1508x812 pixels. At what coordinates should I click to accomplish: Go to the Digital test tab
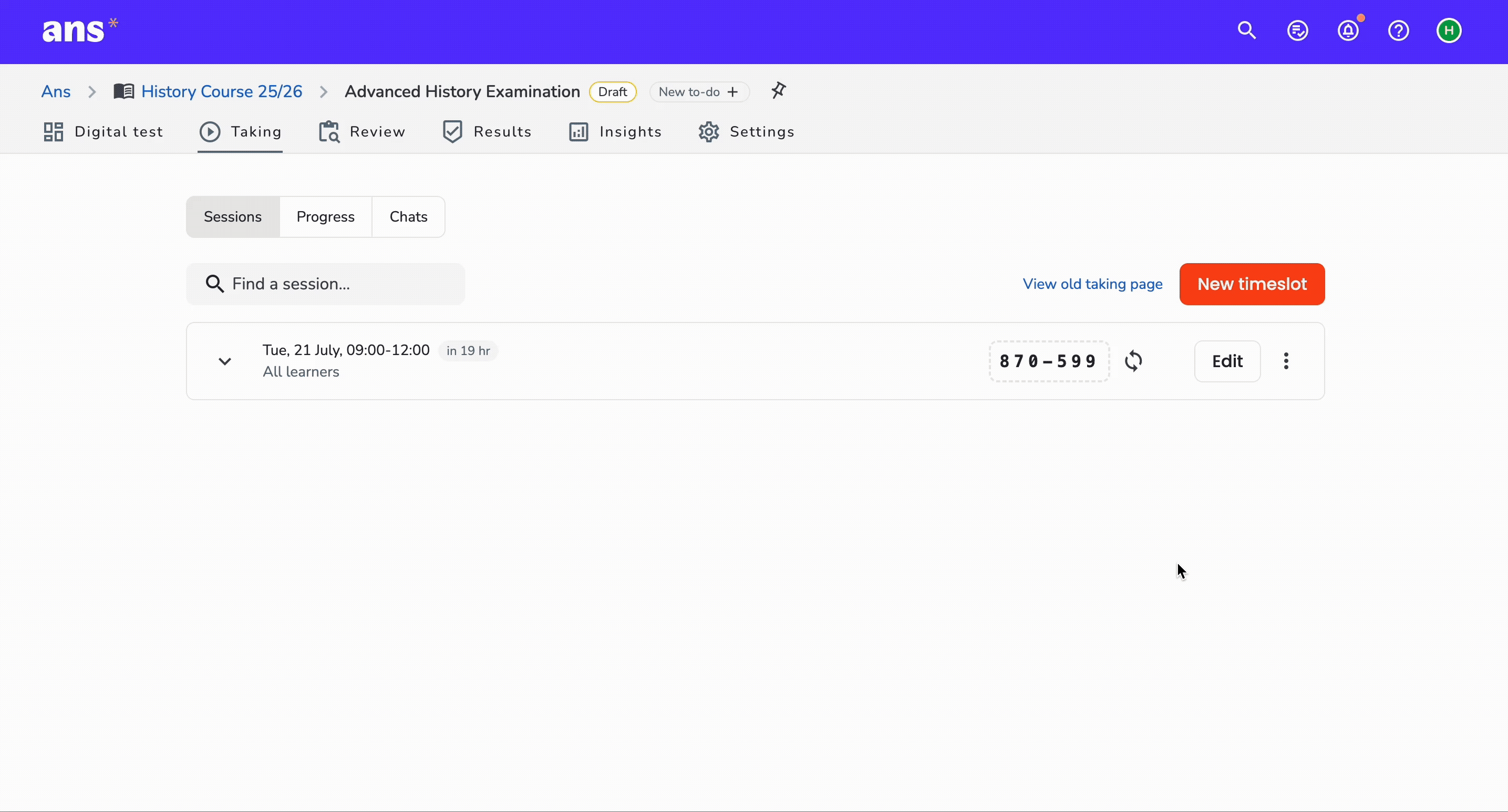tap(103, 132)
